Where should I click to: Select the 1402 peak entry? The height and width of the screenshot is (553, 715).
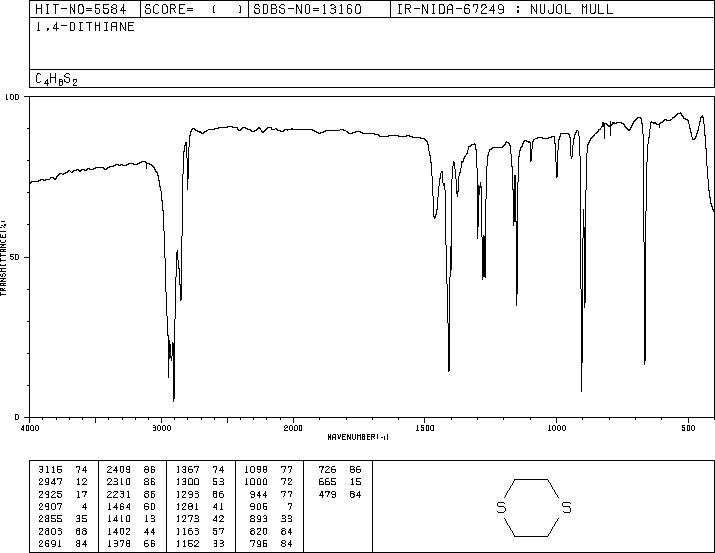click(x=131, y=531)
